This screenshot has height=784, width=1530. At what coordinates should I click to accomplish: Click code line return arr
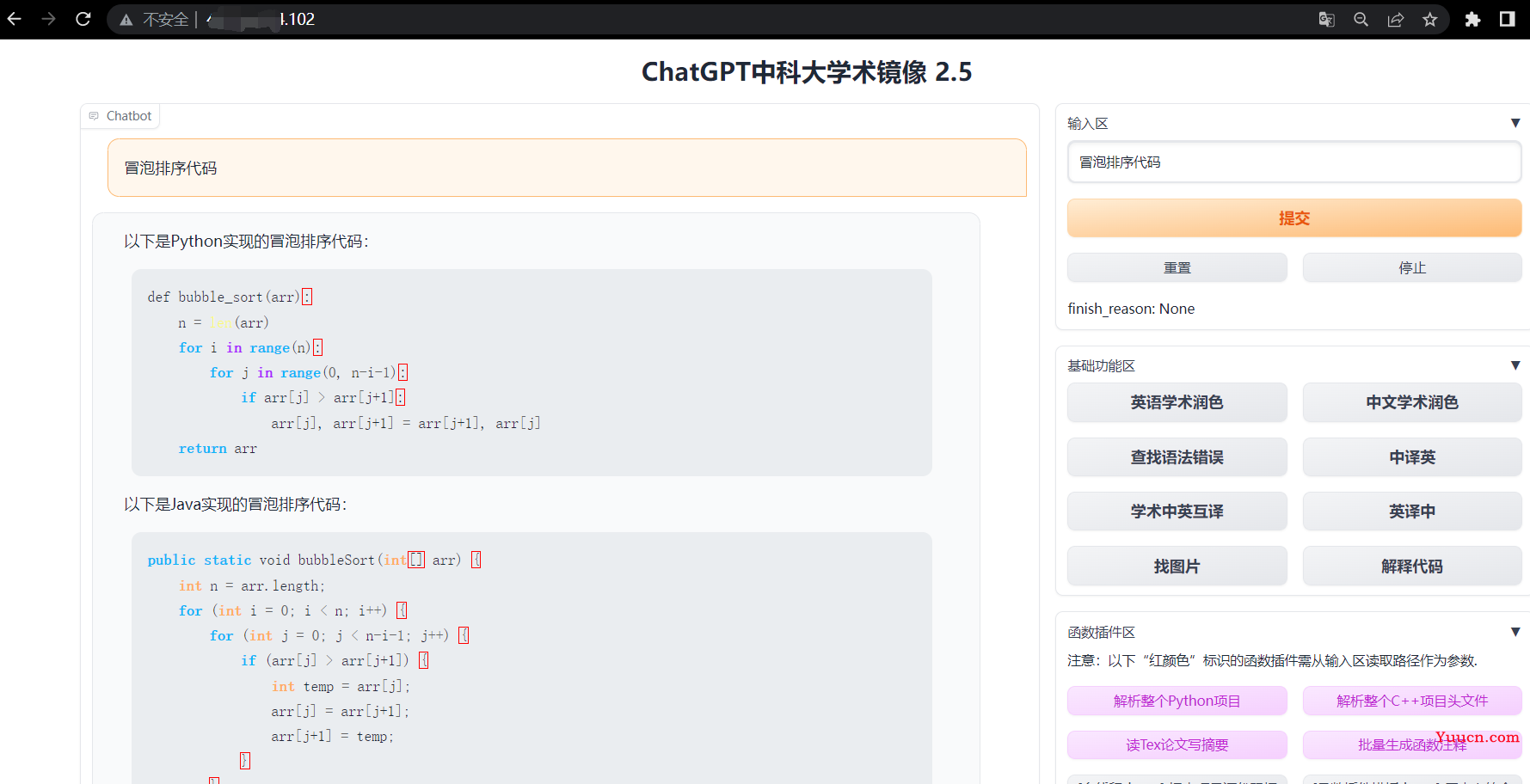click(218, 449)
